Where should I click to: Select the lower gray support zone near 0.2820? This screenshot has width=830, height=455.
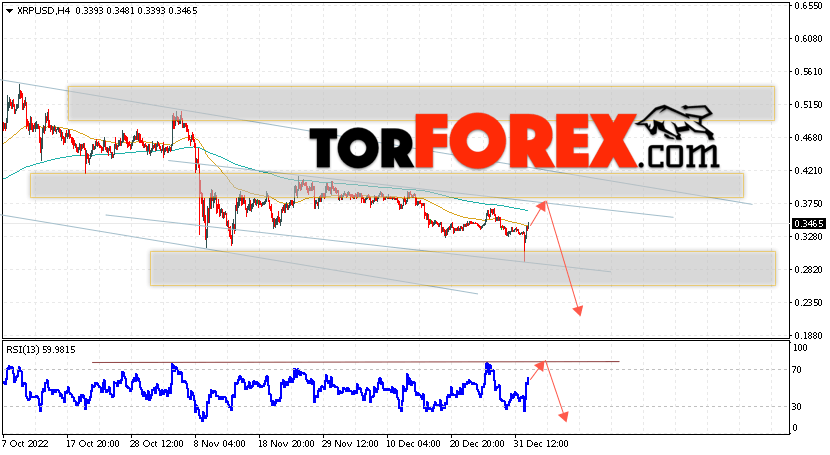coord(463,268)
